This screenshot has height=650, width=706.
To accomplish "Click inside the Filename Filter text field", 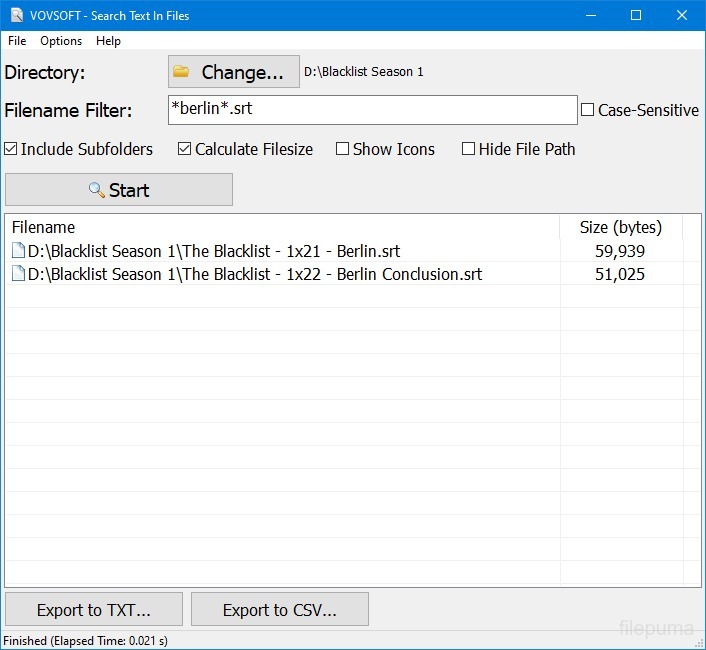I will coord(372,110).
